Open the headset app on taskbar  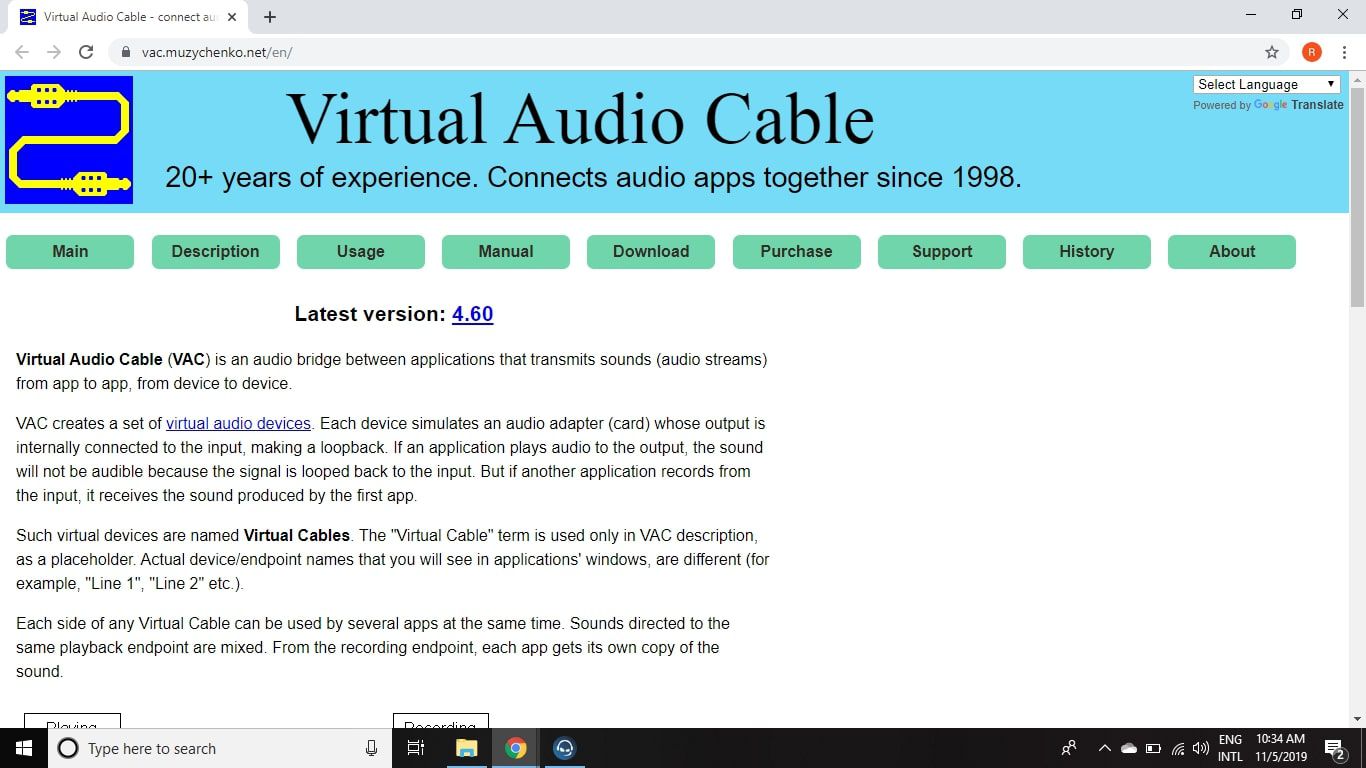pos(564,748)
